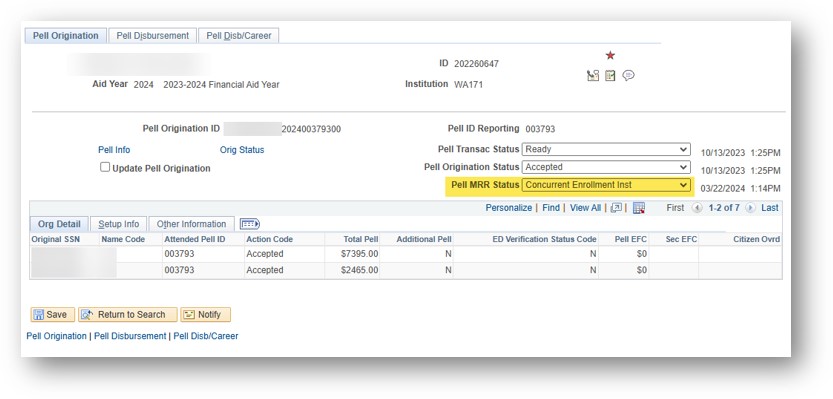
Task: Click the ID value 202260647
Action: coord(476,64)
